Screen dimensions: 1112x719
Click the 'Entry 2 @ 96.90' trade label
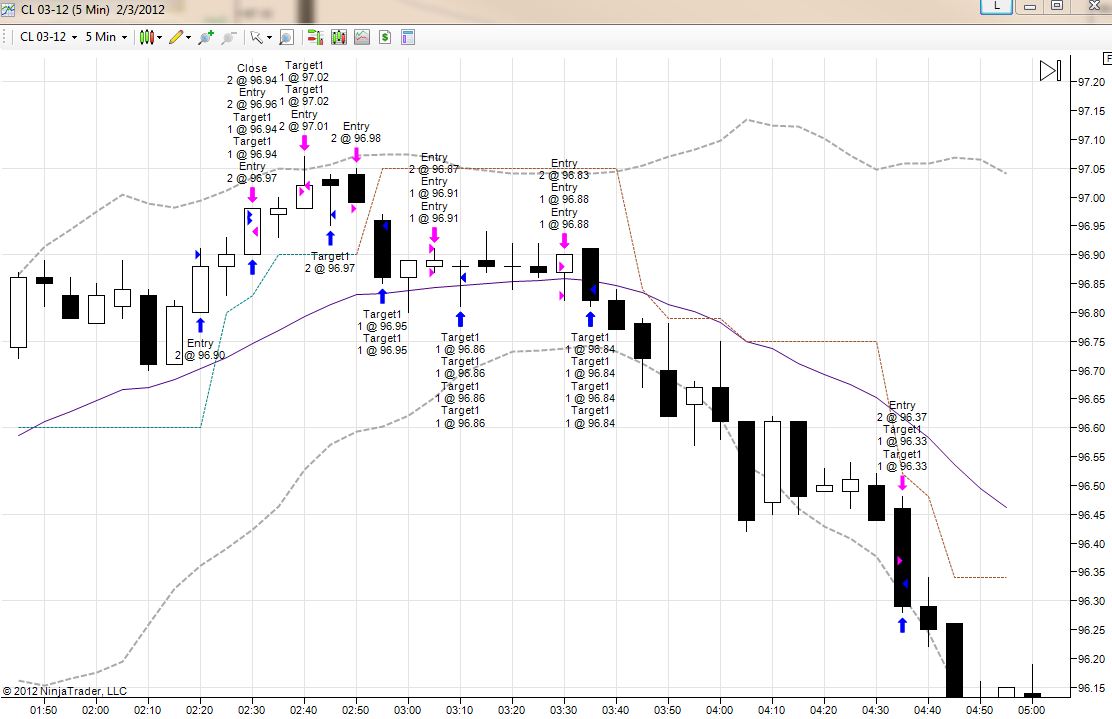click(200, 350)
